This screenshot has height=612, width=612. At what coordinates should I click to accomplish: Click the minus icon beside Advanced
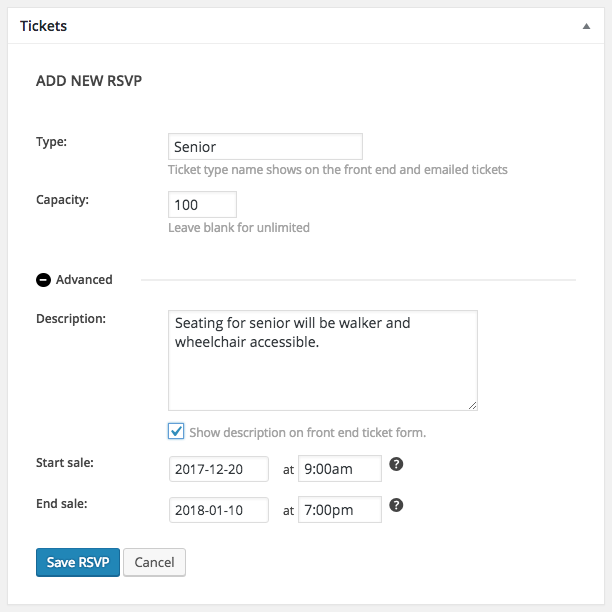[43, 280]
